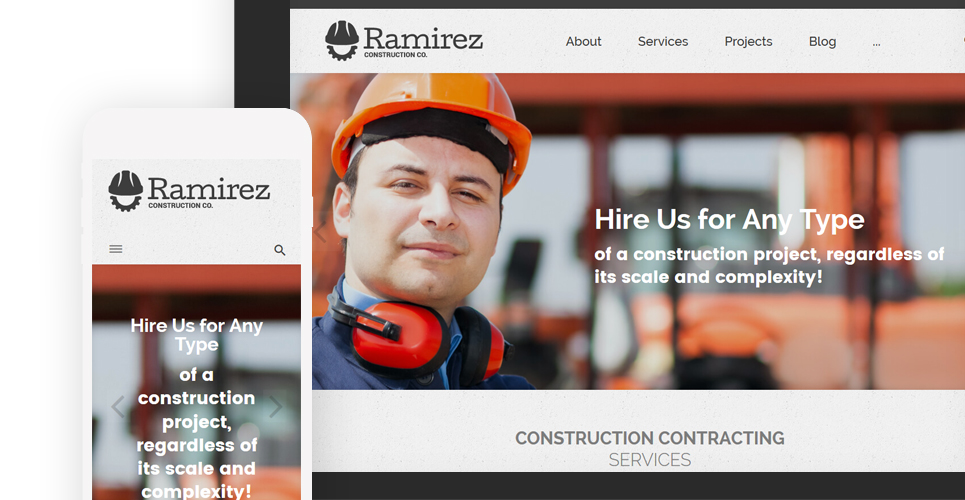The image size is (965, 500).
Task: Click the 'Hire Us for Any Type' desktop headline
Action: tap(729, 220)
